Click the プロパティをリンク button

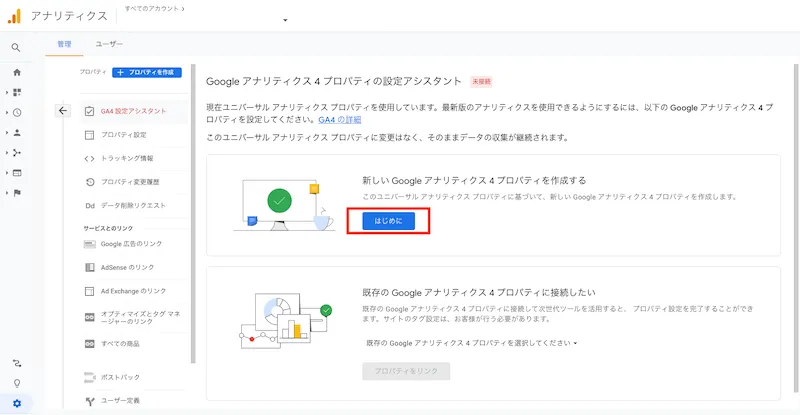pyautogui.click(x=406, y=371)
